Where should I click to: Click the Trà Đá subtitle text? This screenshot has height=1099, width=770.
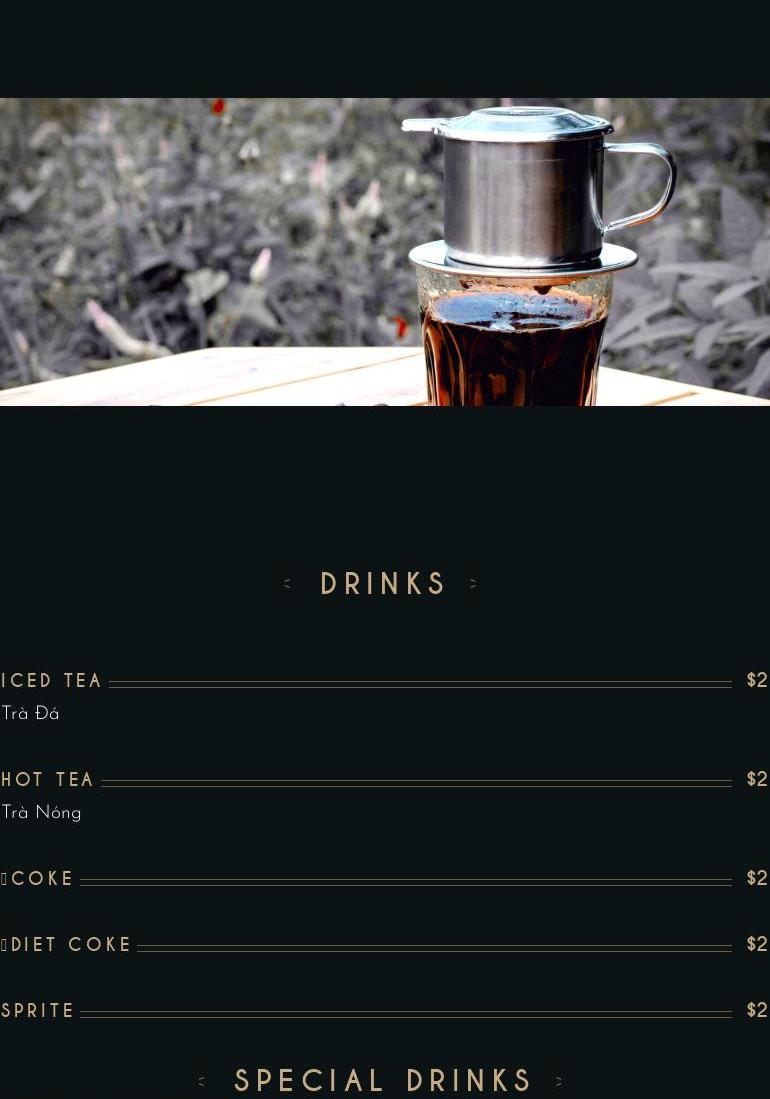[x=30, y=714]
